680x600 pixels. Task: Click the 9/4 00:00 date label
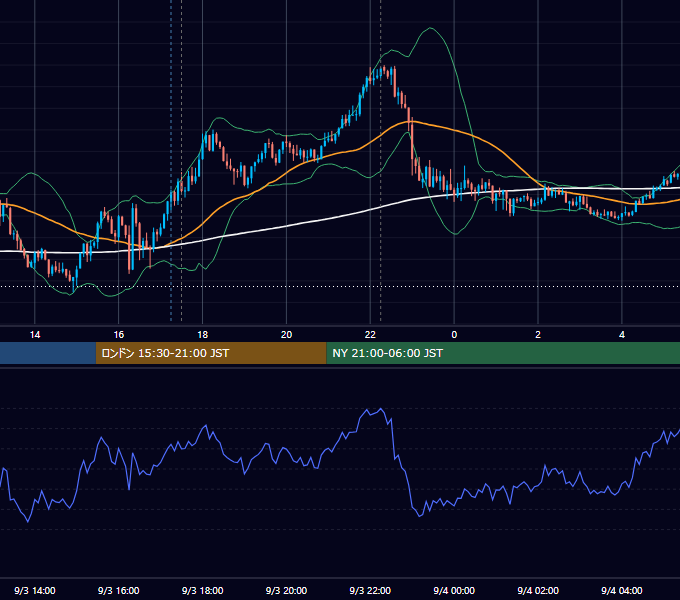tap(454, 590)
